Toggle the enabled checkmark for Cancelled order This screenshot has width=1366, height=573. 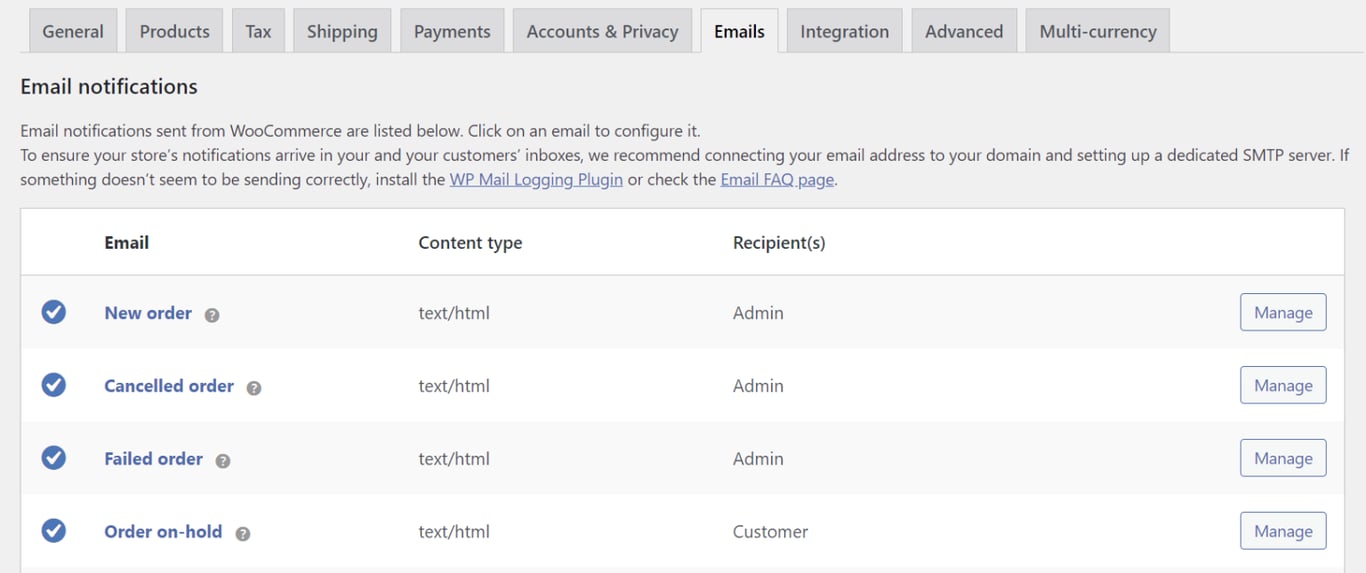[x=54, y=385]
